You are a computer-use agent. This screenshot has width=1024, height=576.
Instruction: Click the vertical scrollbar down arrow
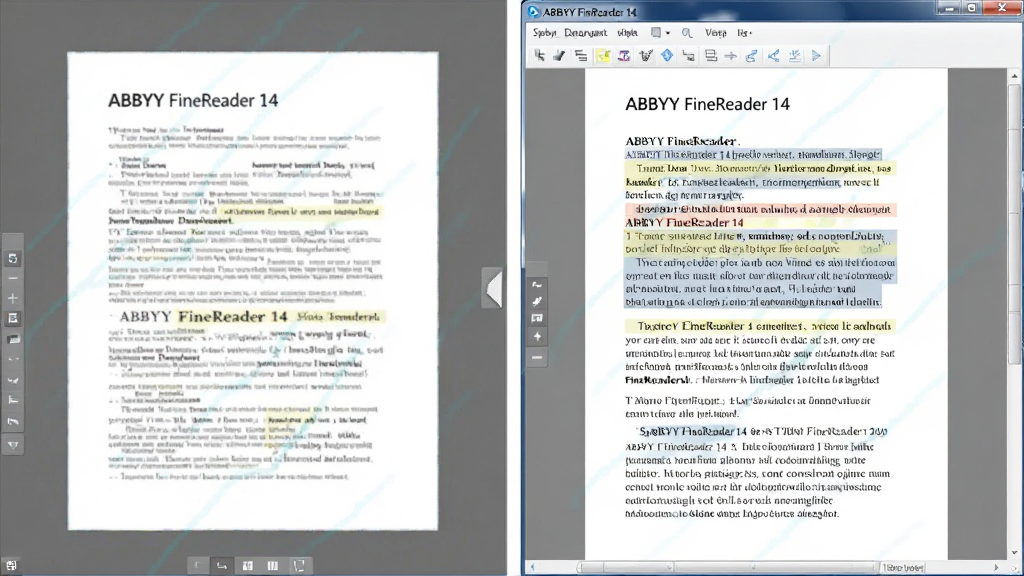[1014, 552]
